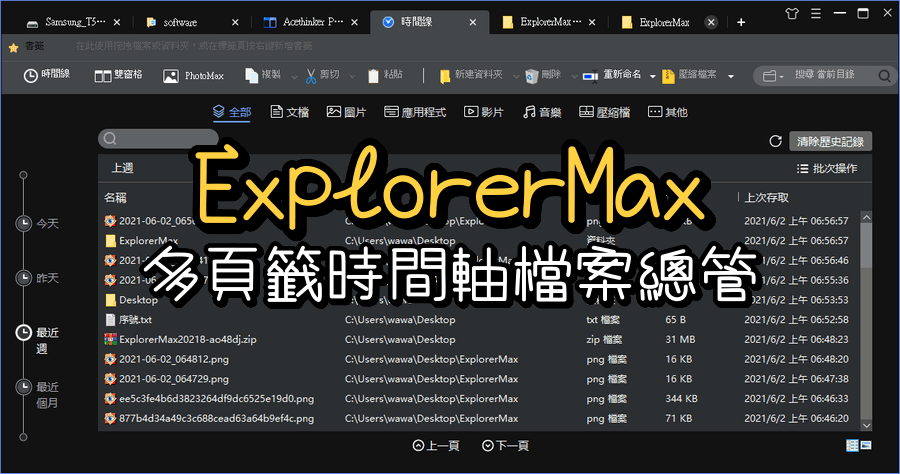Image resolution: width=900 pixels, height=474 pixels.
Task: Click the 清除歷史記錄 button
Action: pos(831,141)
